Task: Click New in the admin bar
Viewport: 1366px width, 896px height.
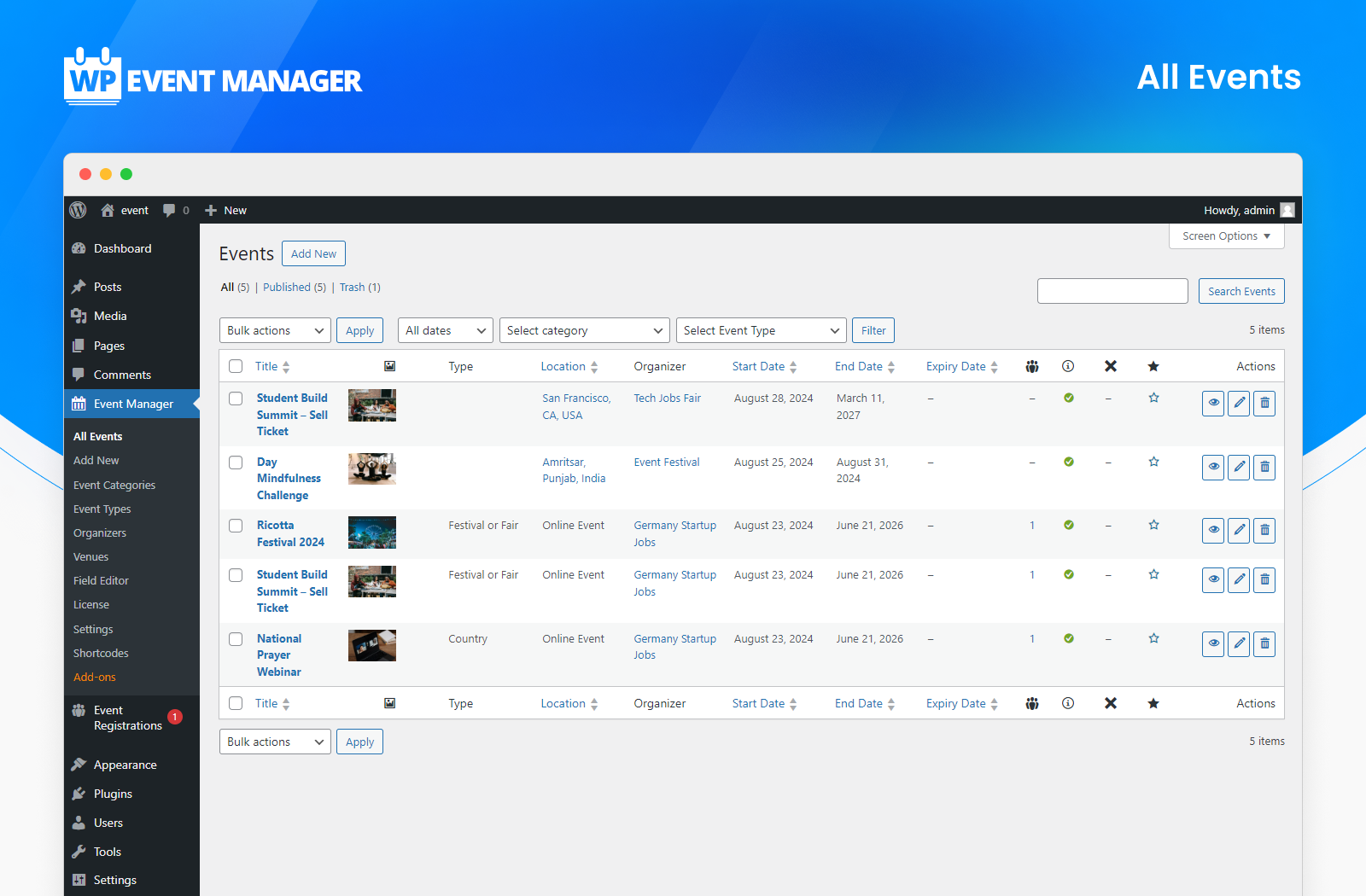Action: pyautogui.click(x=226, y=210)
